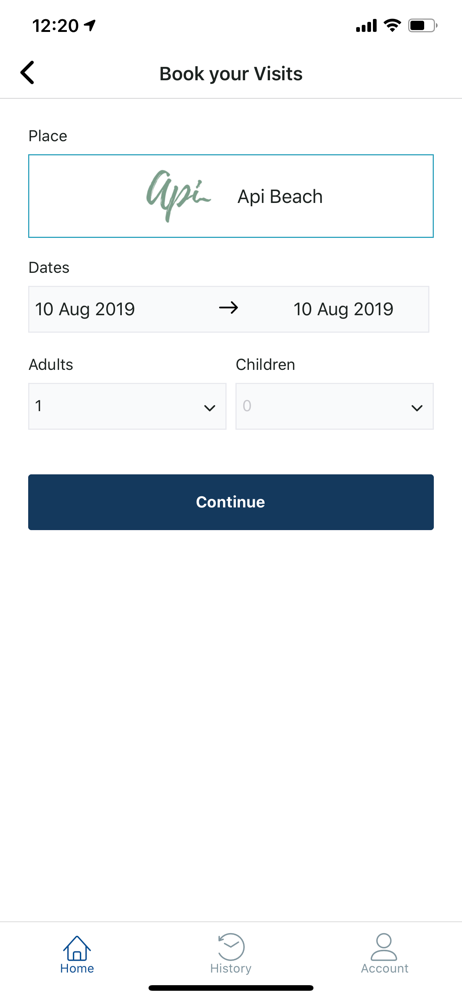
Task: Open the Adults selector showing 1
Action: click(127, 406)
